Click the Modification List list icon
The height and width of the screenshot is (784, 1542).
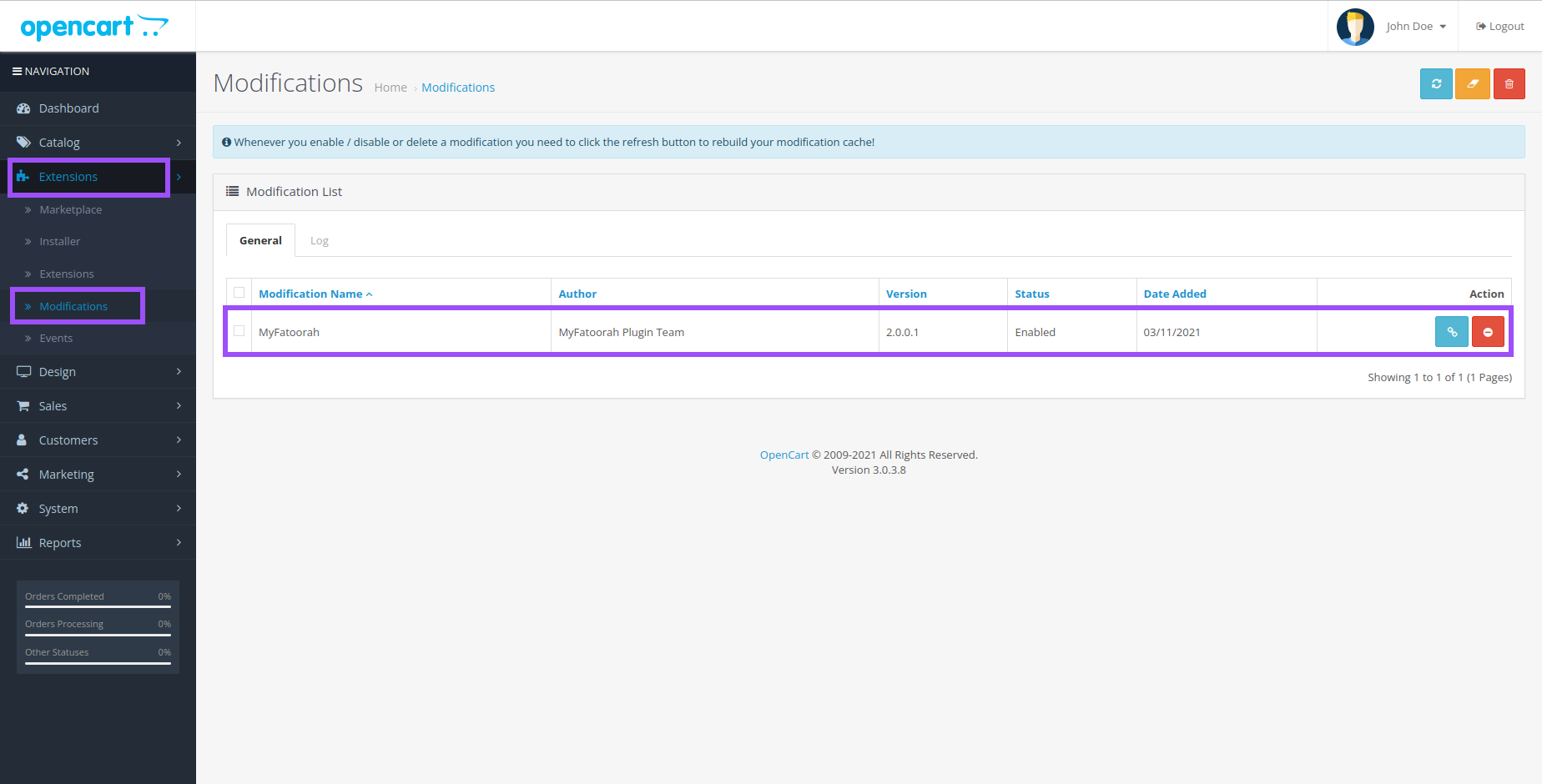(232, 192)
